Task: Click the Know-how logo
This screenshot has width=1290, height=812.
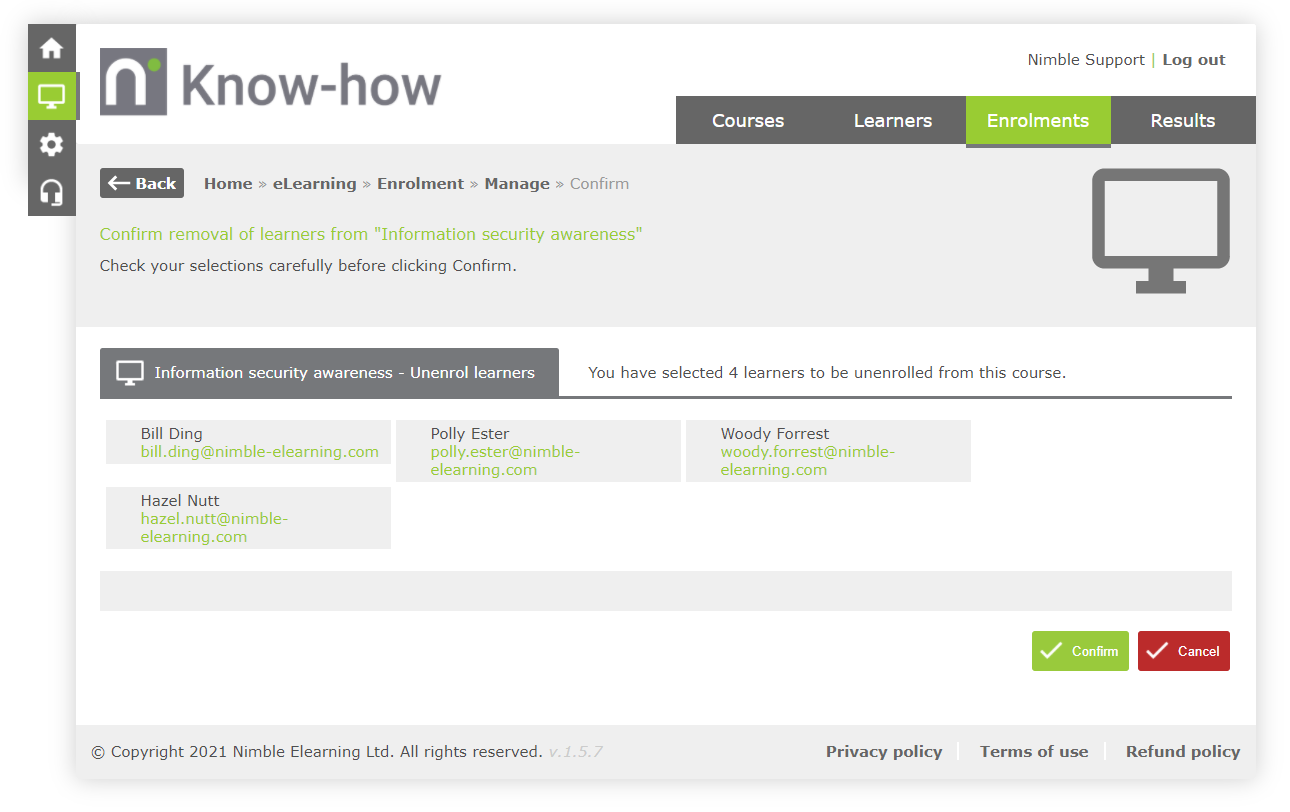Action: (270, 83)
